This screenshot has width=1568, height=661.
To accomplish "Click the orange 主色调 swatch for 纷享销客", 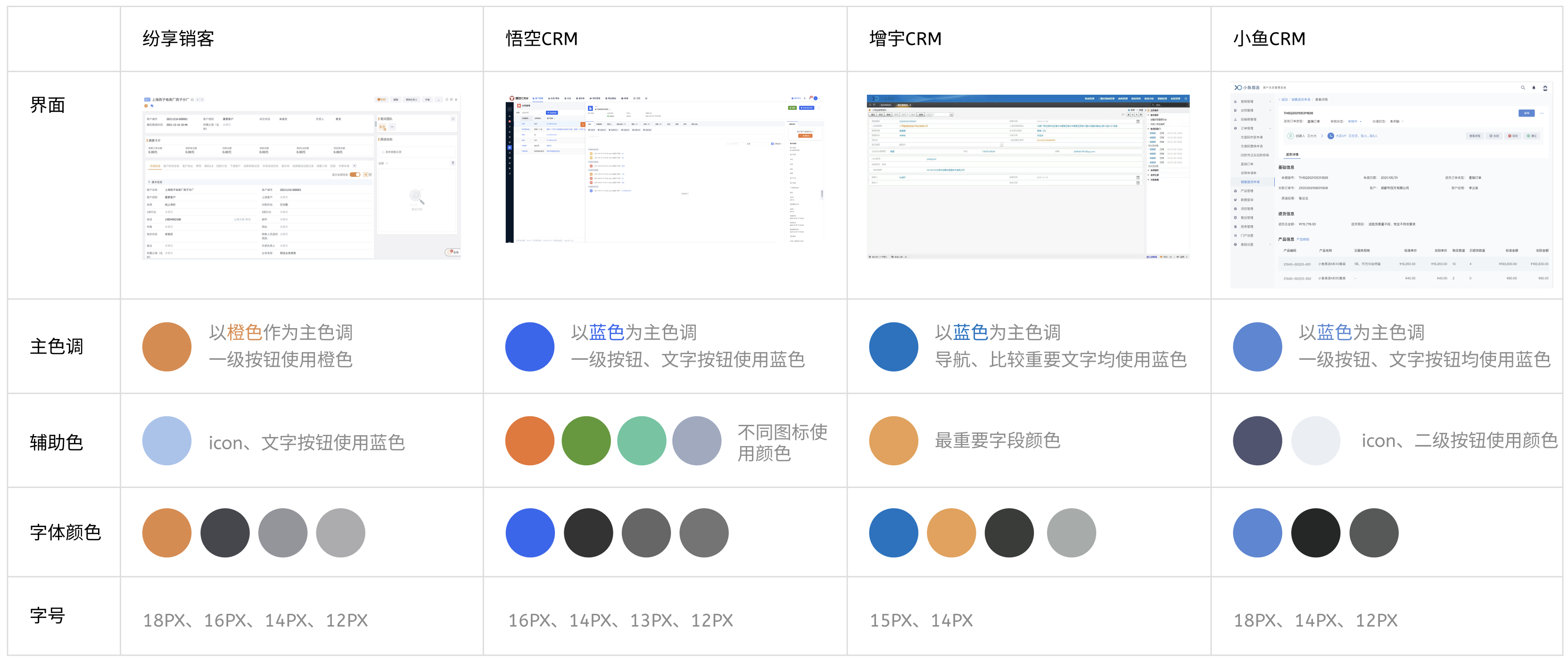I will (x=167, y=347).
